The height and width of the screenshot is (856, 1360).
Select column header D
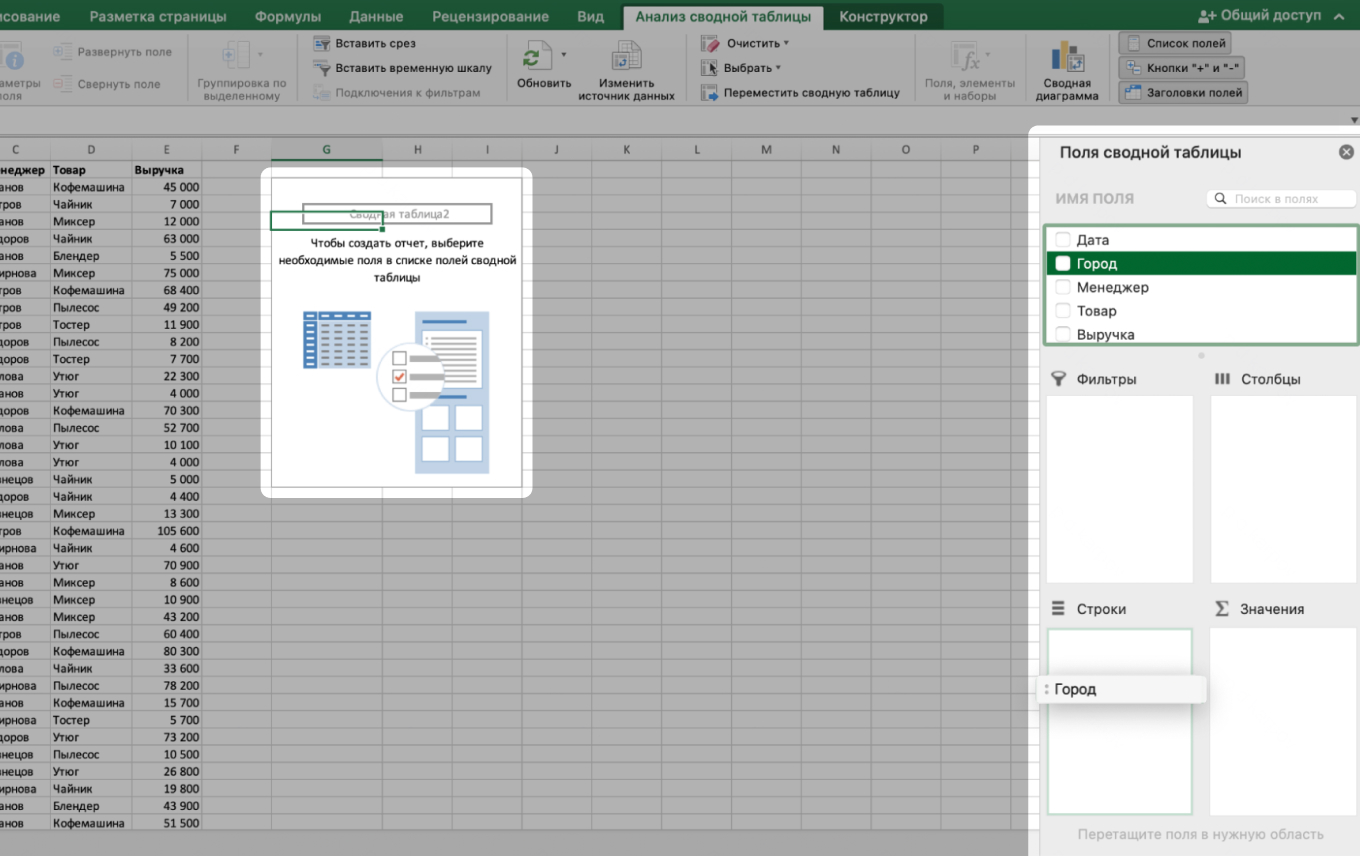pos(91,150)
